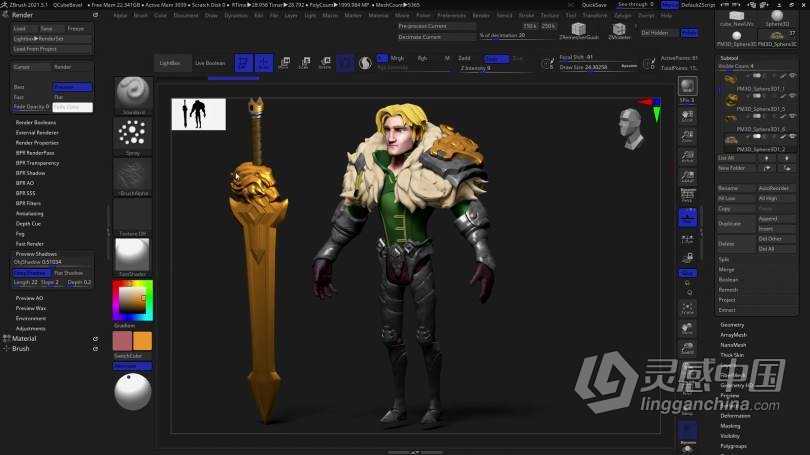
Task: Toggle Flat Shadow option
Action: pos(69,273)
